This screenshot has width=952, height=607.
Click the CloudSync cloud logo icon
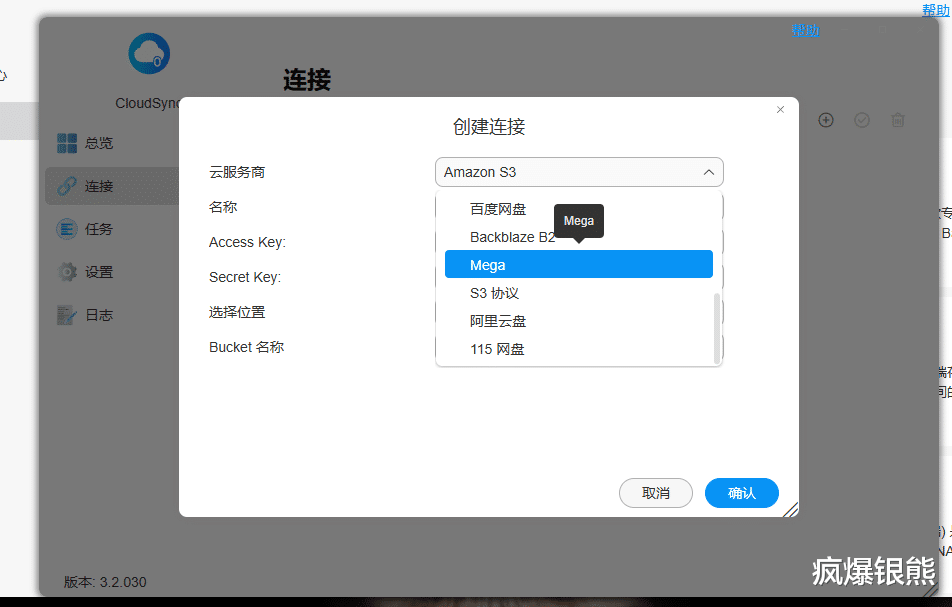(149, 53)
